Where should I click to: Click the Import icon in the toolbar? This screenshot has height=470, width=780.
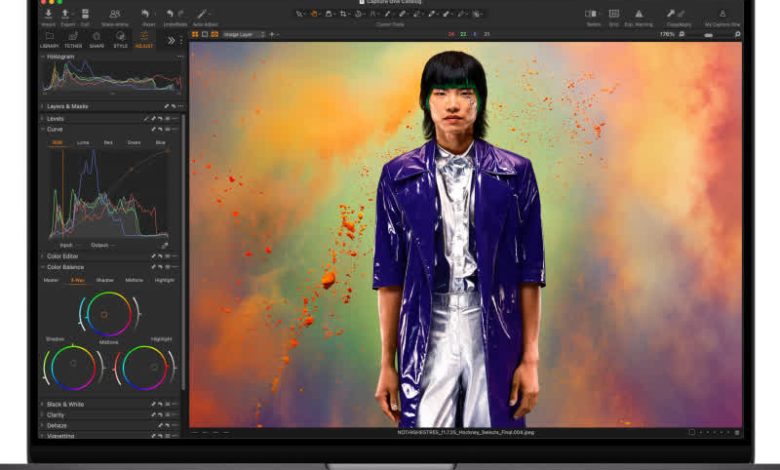[49, 14]
